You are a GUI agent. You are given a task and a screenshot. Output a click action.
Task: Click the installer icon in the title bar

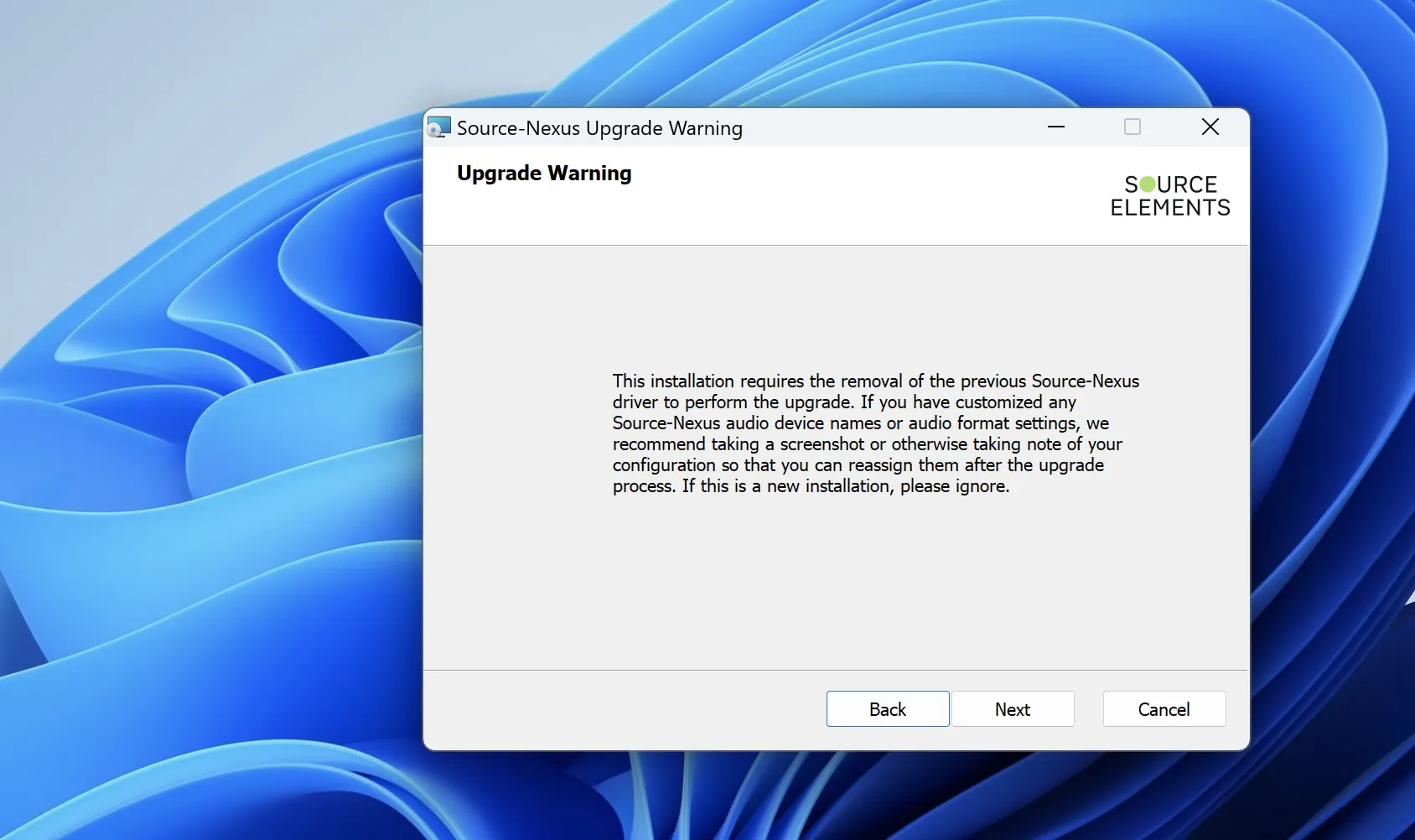coord(439,127)
